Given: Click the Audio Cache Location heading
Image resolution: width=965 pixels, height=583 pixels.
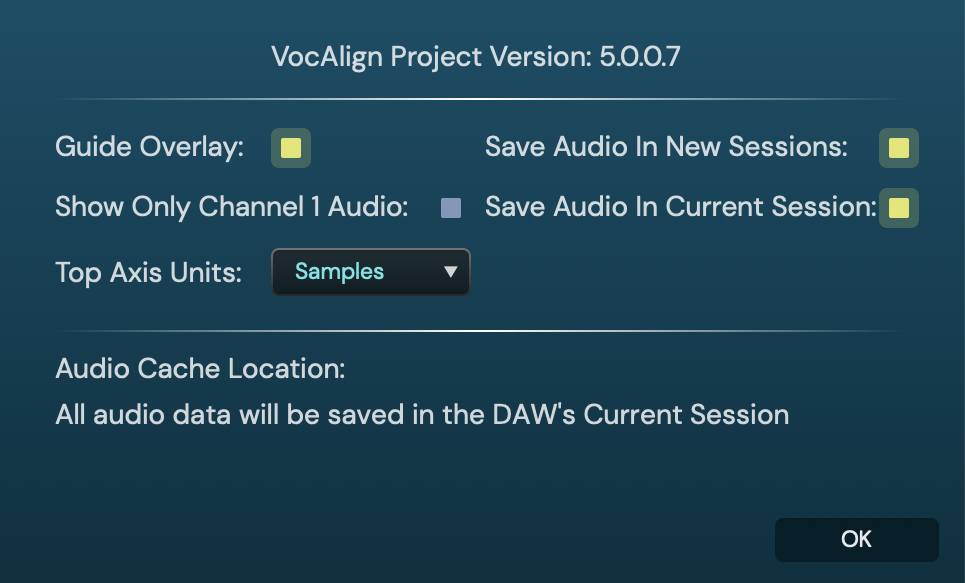Looking at the screenshot, I should tap(200, 369).
